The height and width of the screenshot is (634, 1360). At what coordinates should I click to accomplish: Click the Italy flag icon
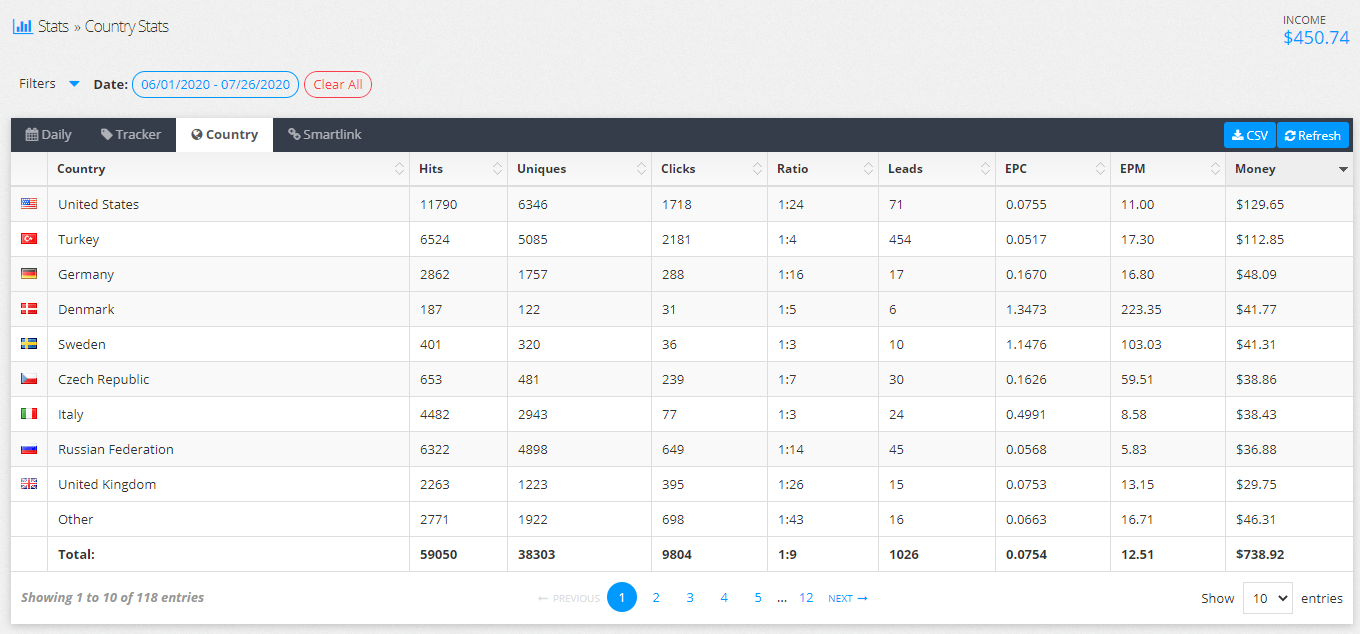click(x=29, y=414)
